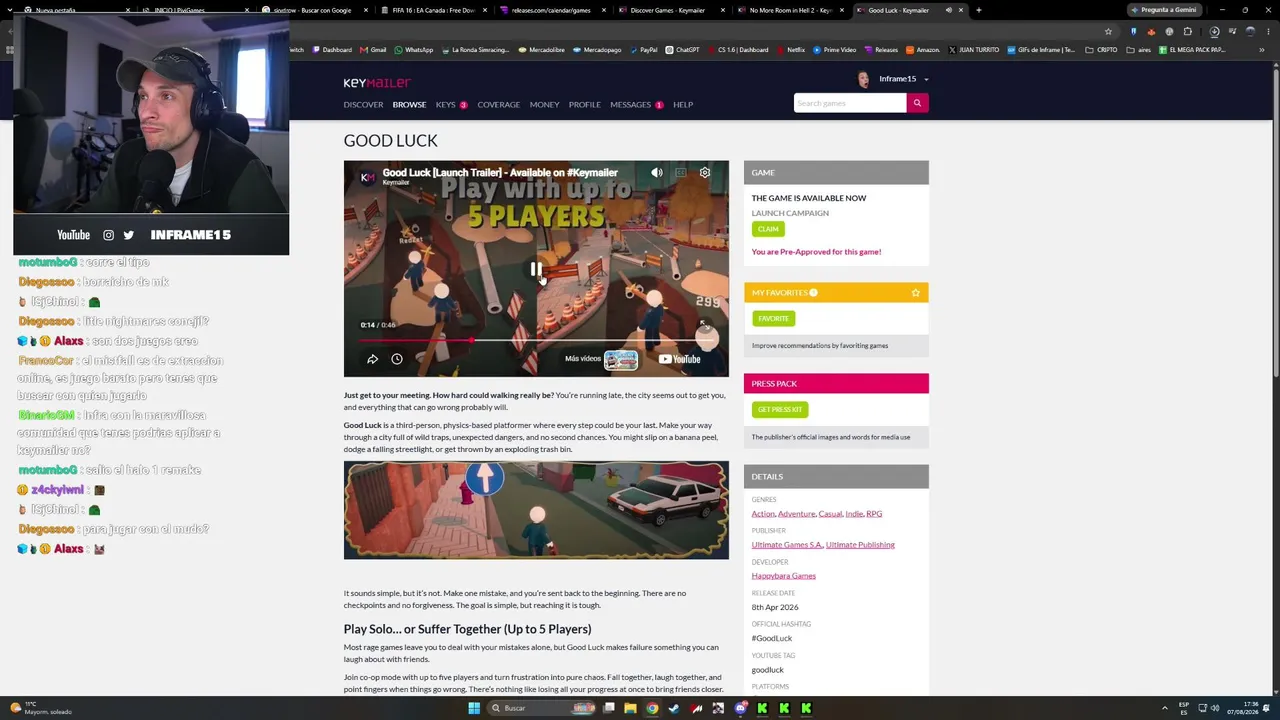Viewport: 1280px width, 720px height.
Task: Open Steam from the taskbar
Action: [x=674, y=708]
